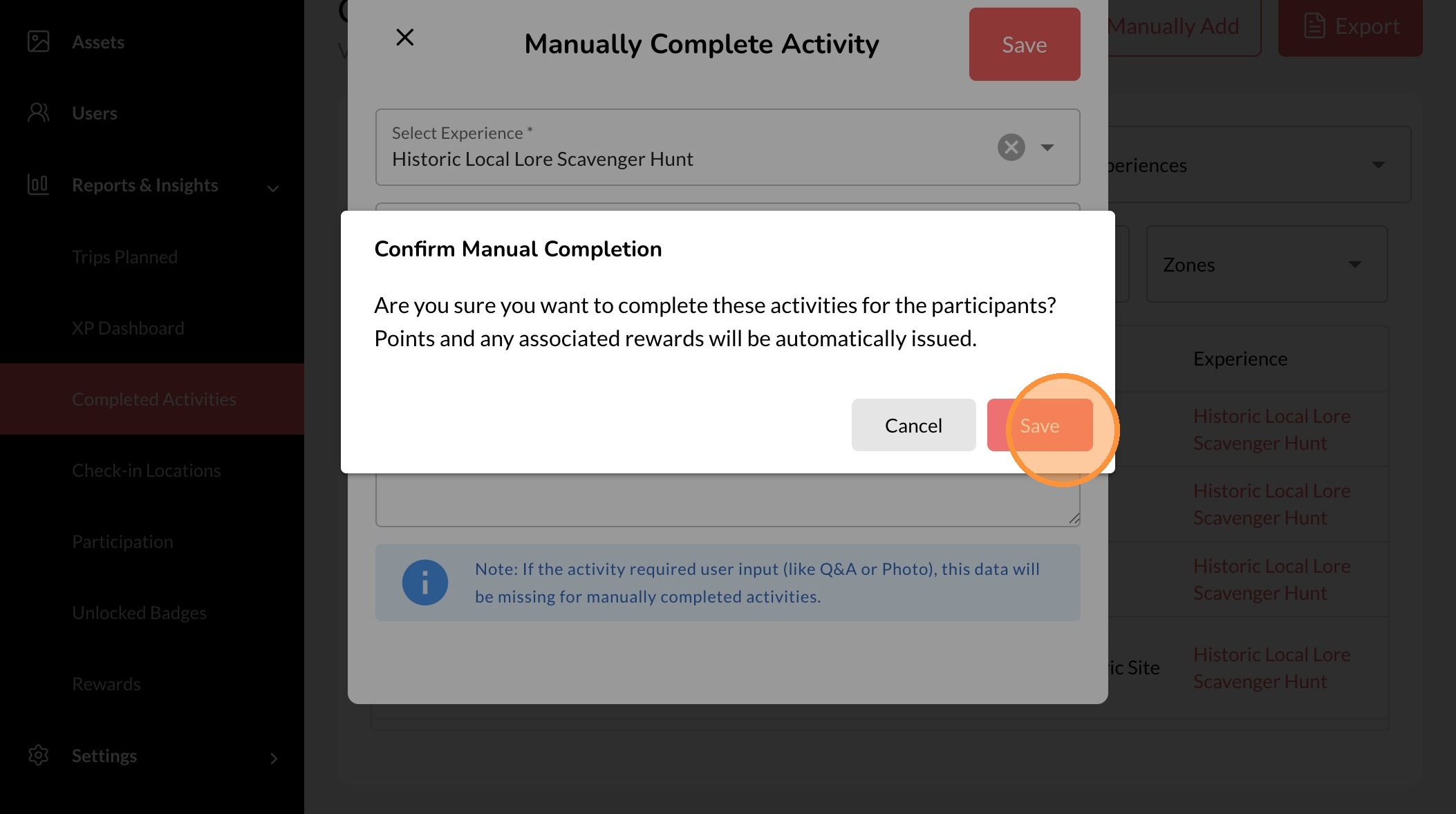Click the Settings gear icon
The width and height of the screenshot is (1456, 814).
39,755
